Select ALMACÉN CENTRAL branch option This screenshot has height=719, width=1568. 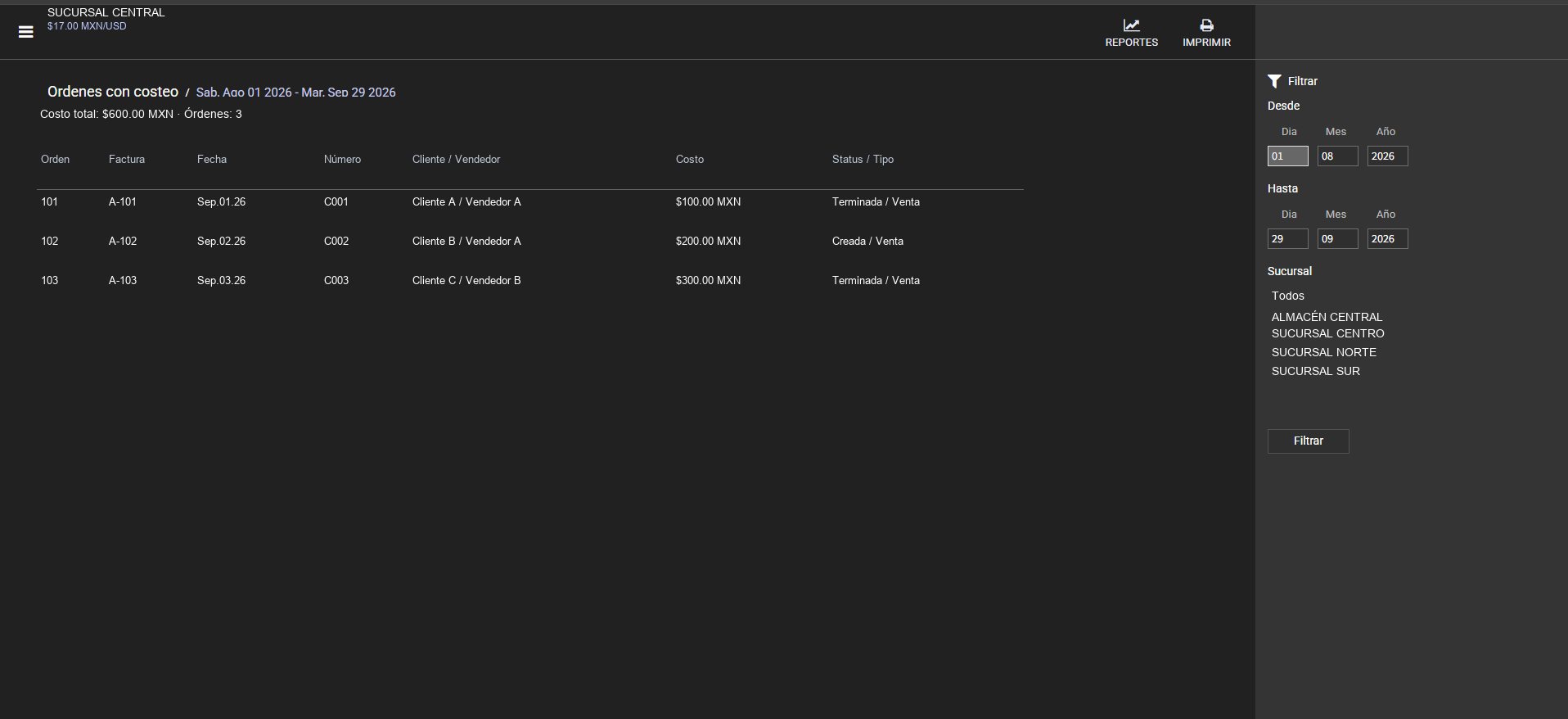[1327, 317]
